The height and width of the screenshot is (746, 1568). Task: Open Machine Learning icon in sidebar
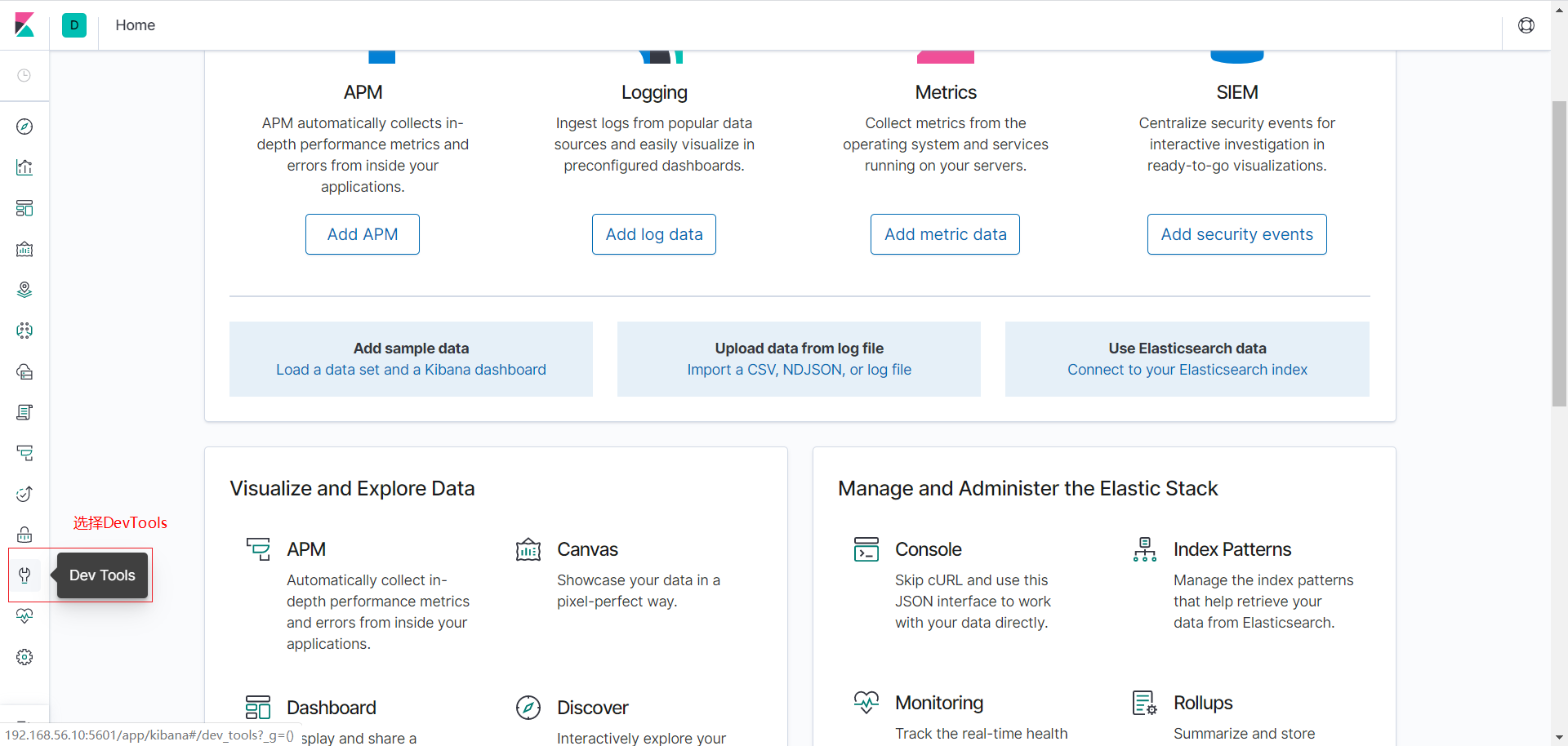click(24, 331)
